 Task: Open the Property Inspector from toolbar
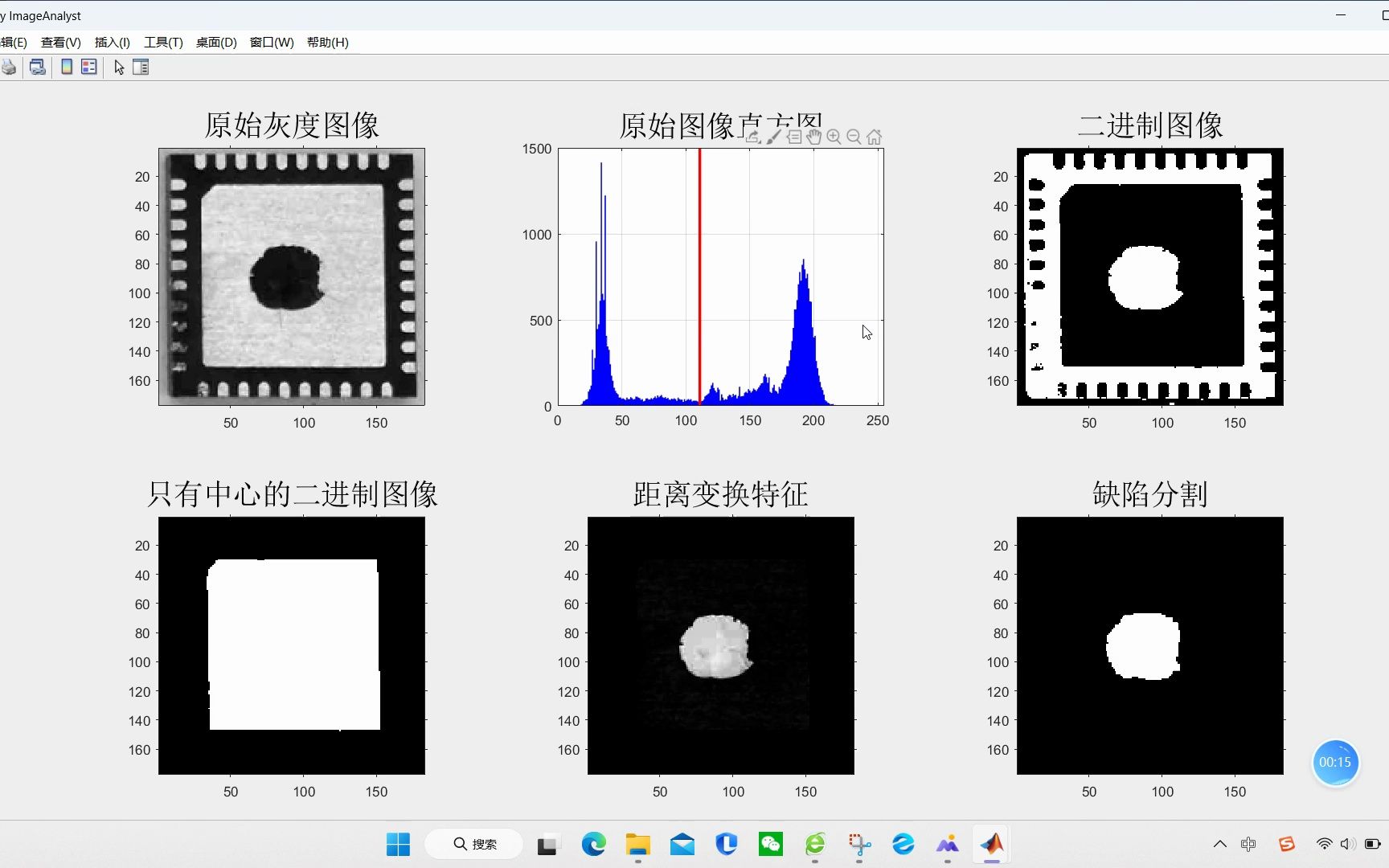[x=141, y=68]
